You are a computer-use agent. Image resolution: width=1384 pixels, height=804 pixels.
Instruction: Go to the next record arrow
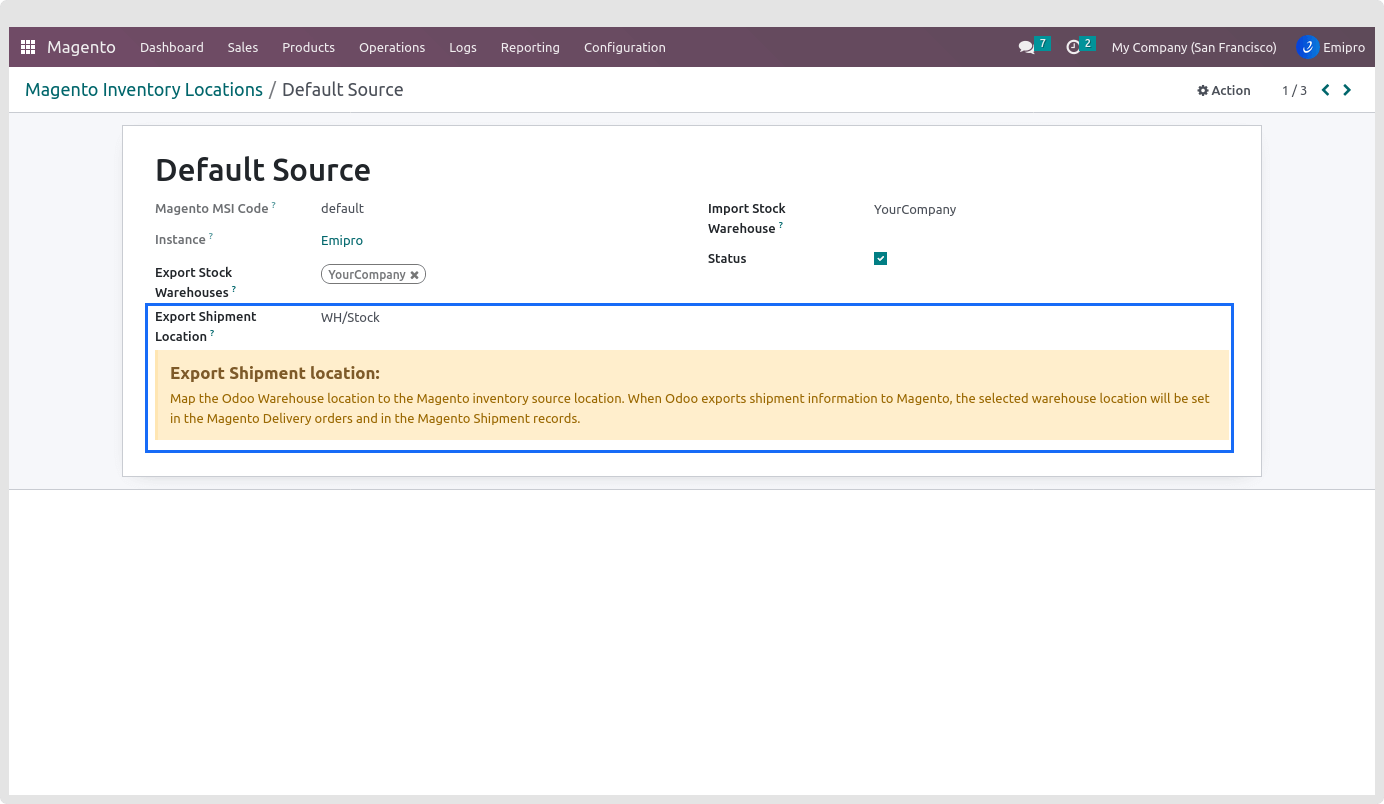coord(1347,90)
